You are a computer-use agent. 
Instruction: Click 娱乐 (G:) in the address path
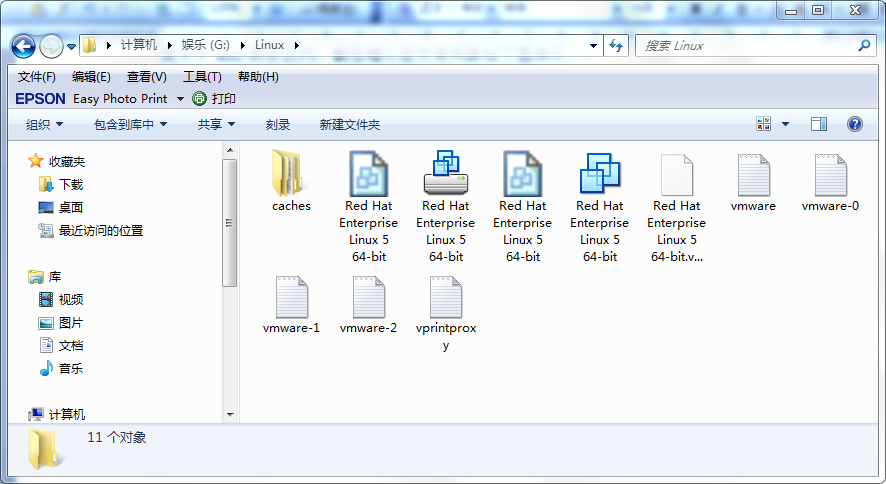click(205, 45)
